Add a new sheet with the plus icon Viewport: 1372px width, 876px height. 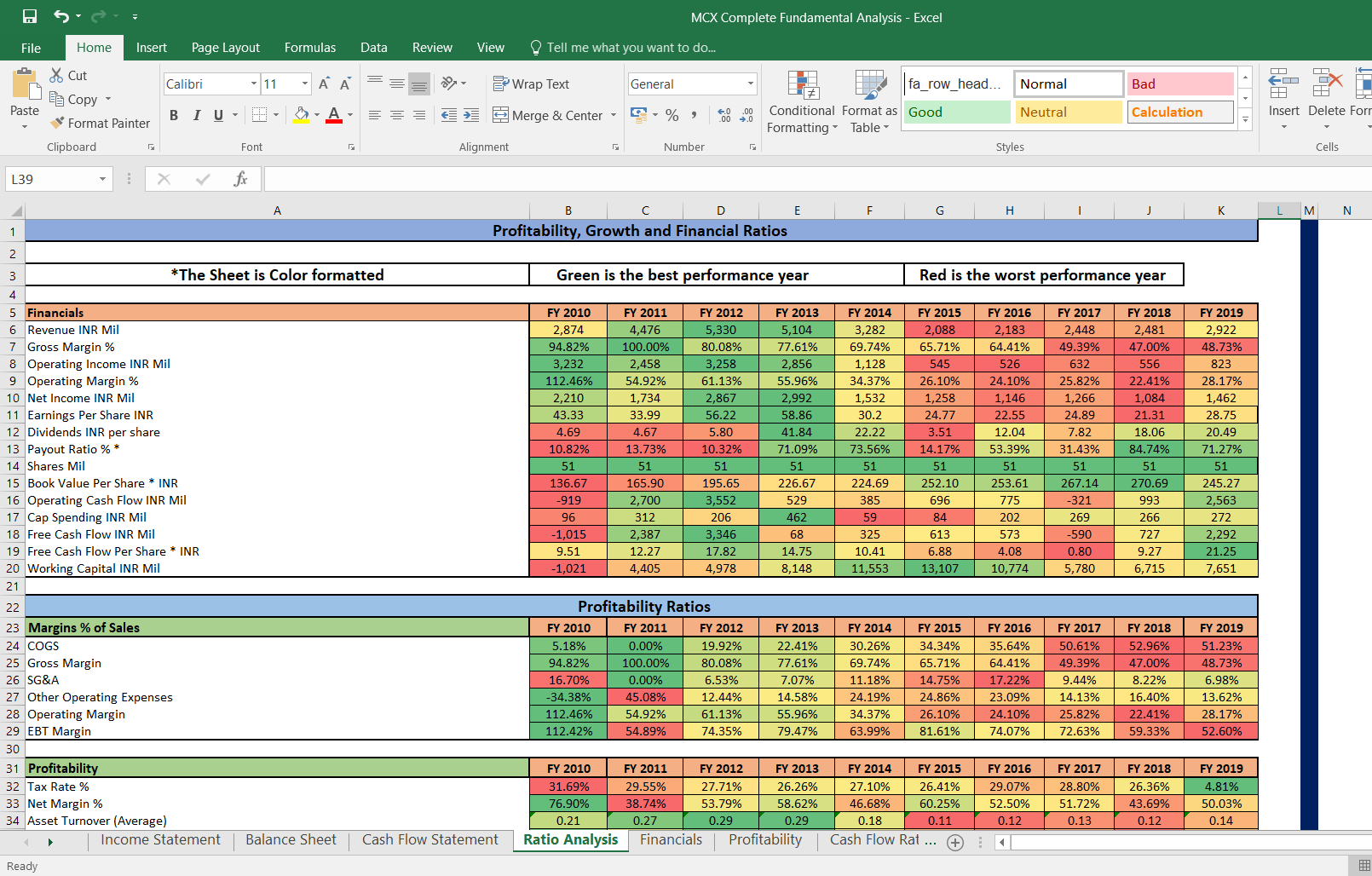point(955,842)
